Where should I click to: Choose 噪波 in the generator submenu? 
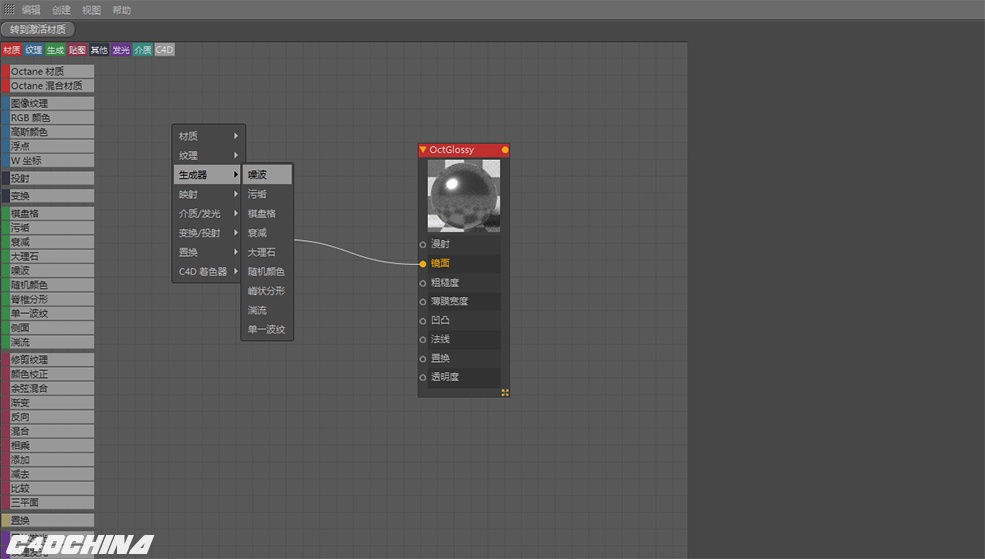click(x=267, y=175)
